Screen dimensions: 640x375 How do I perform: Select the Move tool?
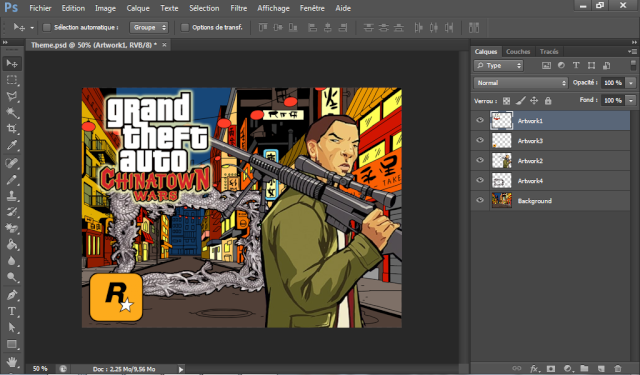tap(12, 63)
